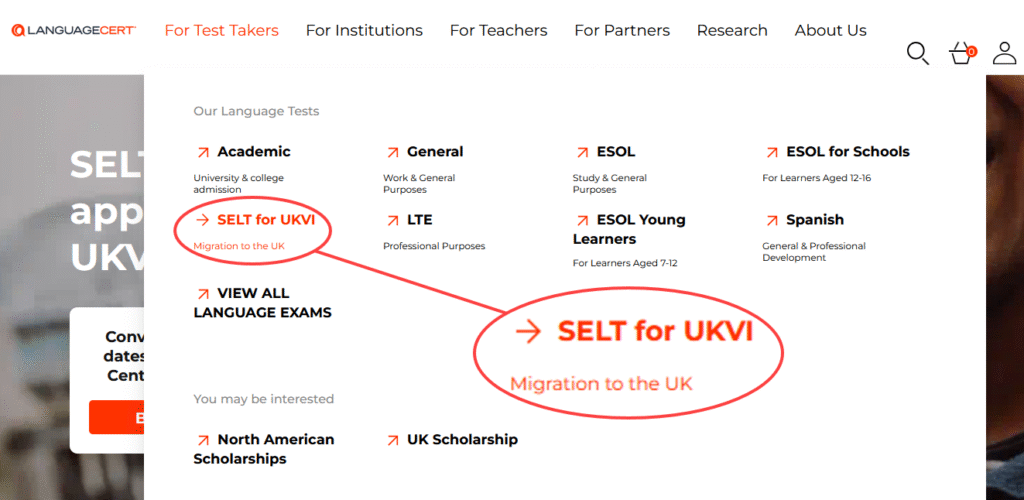The height and width of the screenshot is (500, 1024).
Task: Open the shopping basket icon
Action: click(x=962, y=54)
